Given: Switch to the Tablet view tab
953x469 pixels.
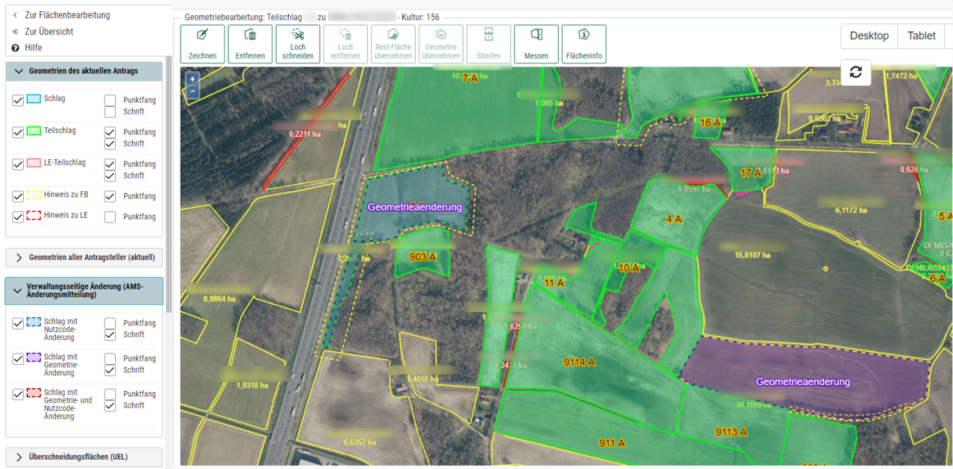Looking at the screenshot, I should click(x=921, y=36).
